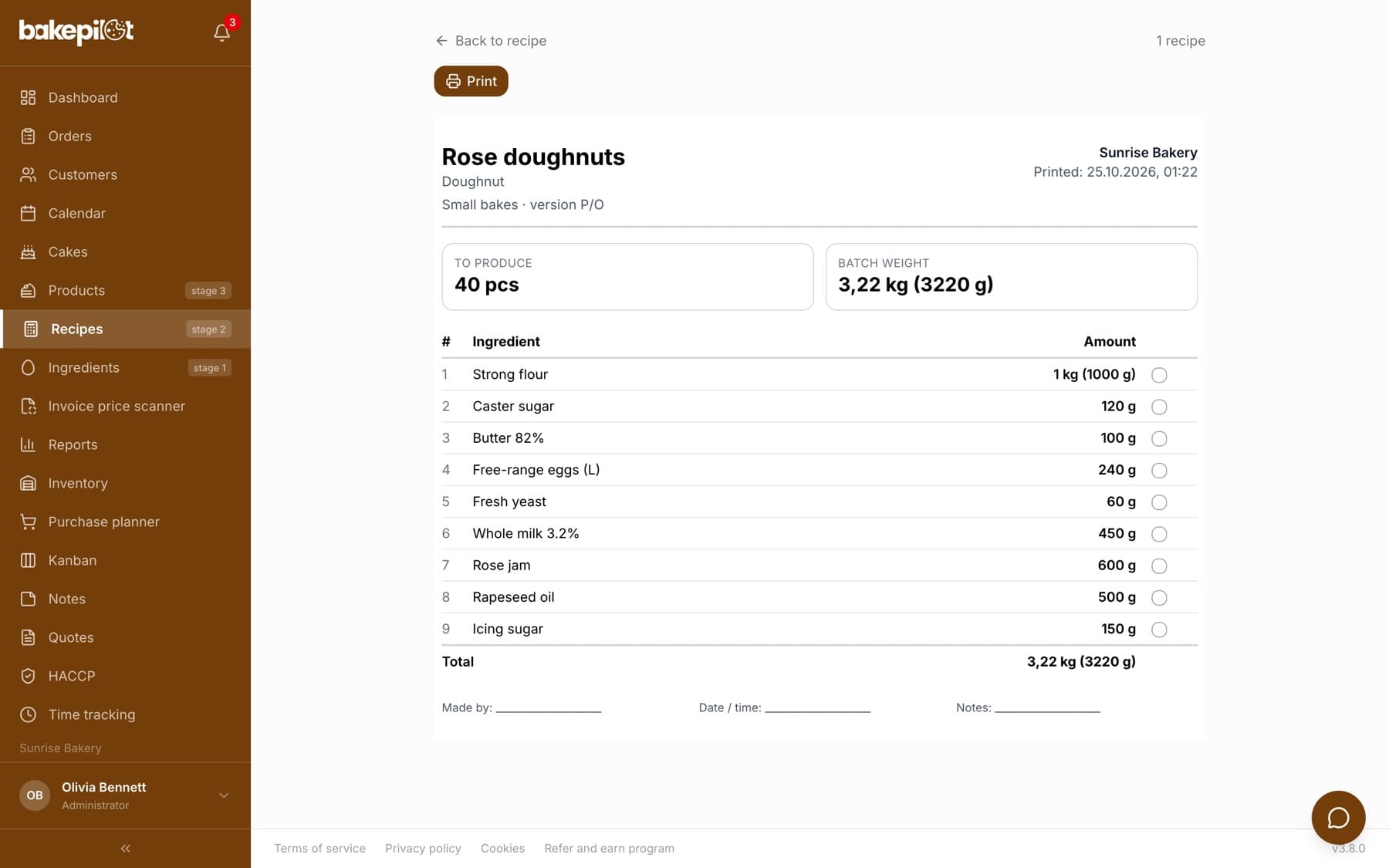The height and width of the screenshot is (868, 1389).
Task: Click the Customers people icon
Action: coord(28,174)
